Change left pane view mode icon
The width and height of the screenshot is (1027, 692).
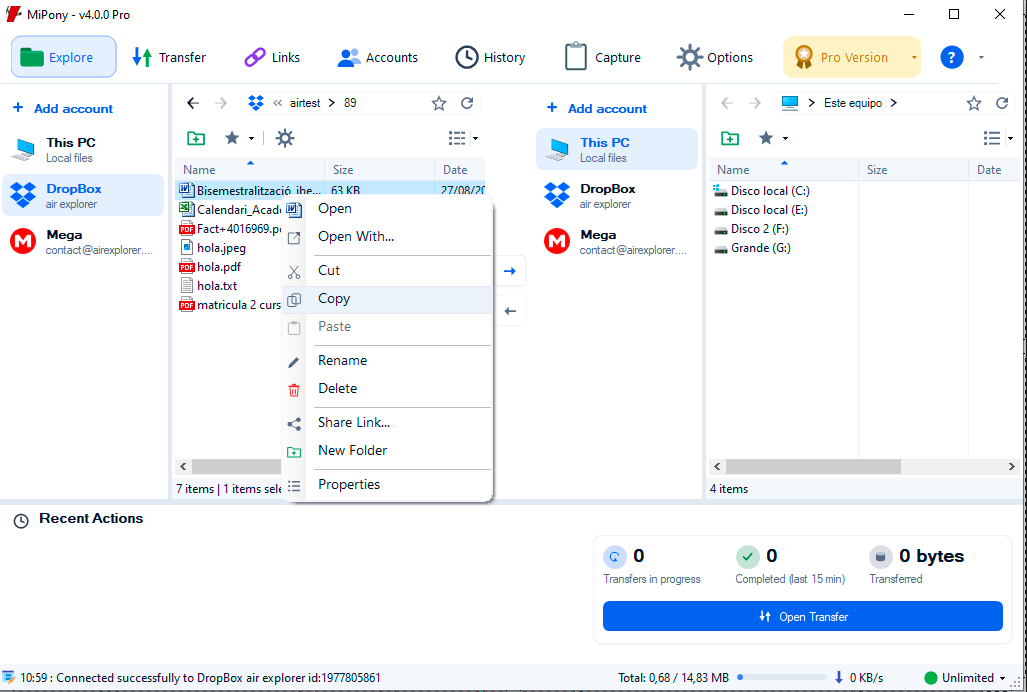click(x=457, y=138)
